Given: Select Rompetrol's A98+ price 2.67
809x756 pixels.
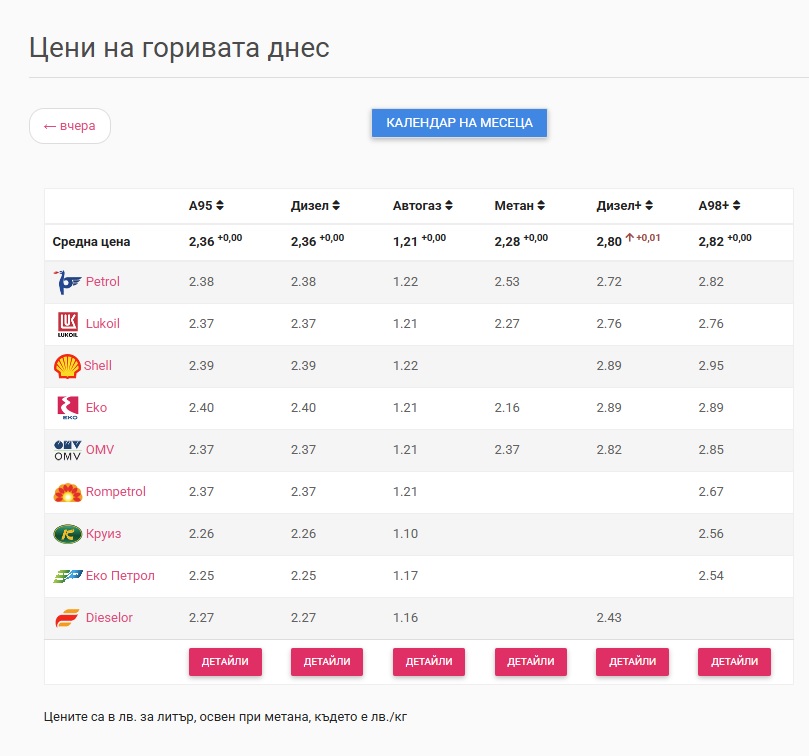Looking at the screenshot, I should pos(711,491).
